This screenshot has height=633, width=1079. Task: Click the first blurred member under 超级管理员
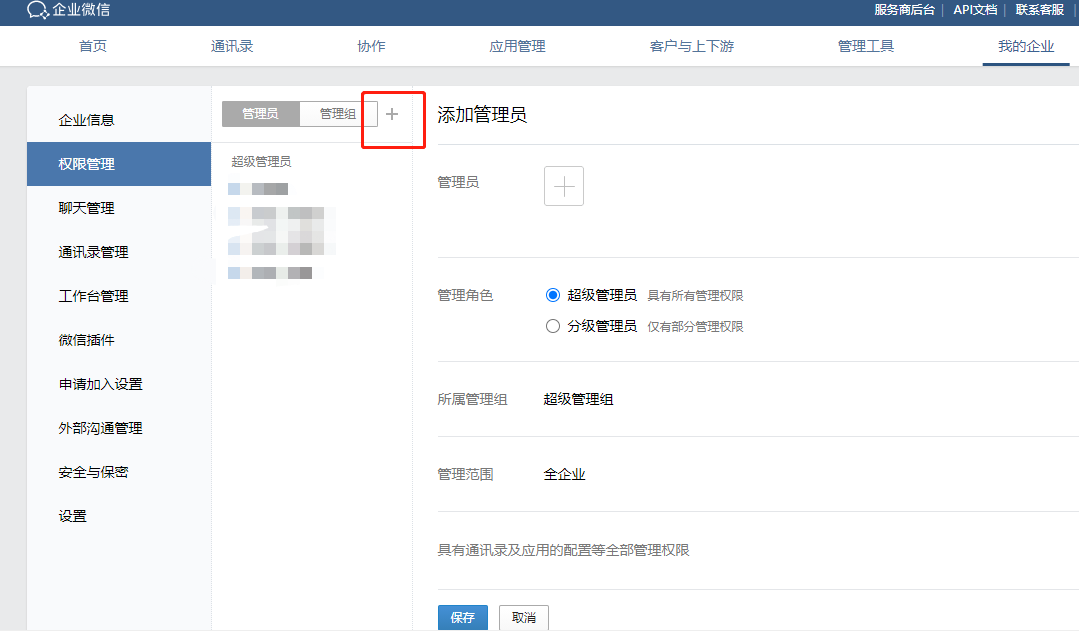pyautogui.click(x=258, y=188)
